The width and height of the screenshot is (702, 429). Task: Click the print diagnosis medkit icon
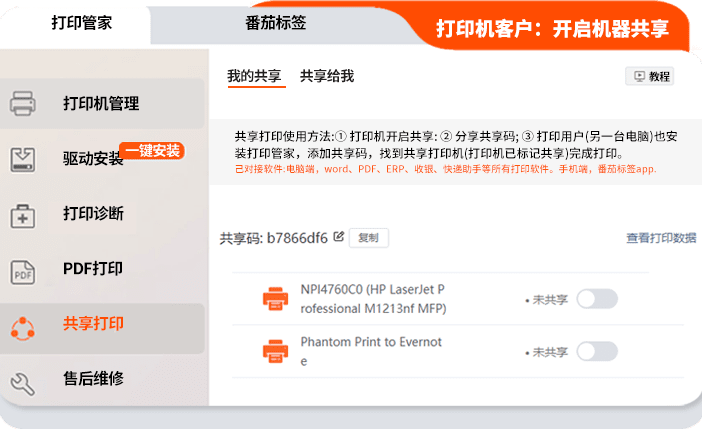click(x=23, y=214)
